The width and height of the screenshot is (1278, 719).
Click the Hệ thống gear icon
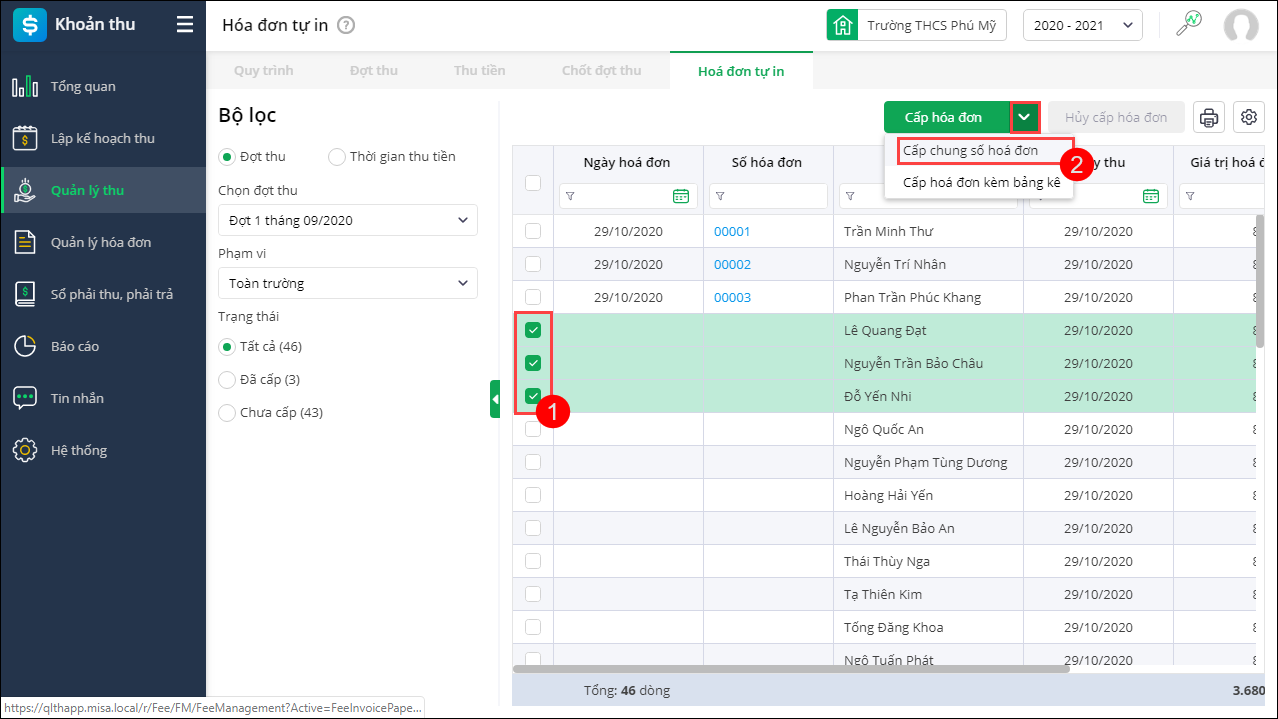25,450
